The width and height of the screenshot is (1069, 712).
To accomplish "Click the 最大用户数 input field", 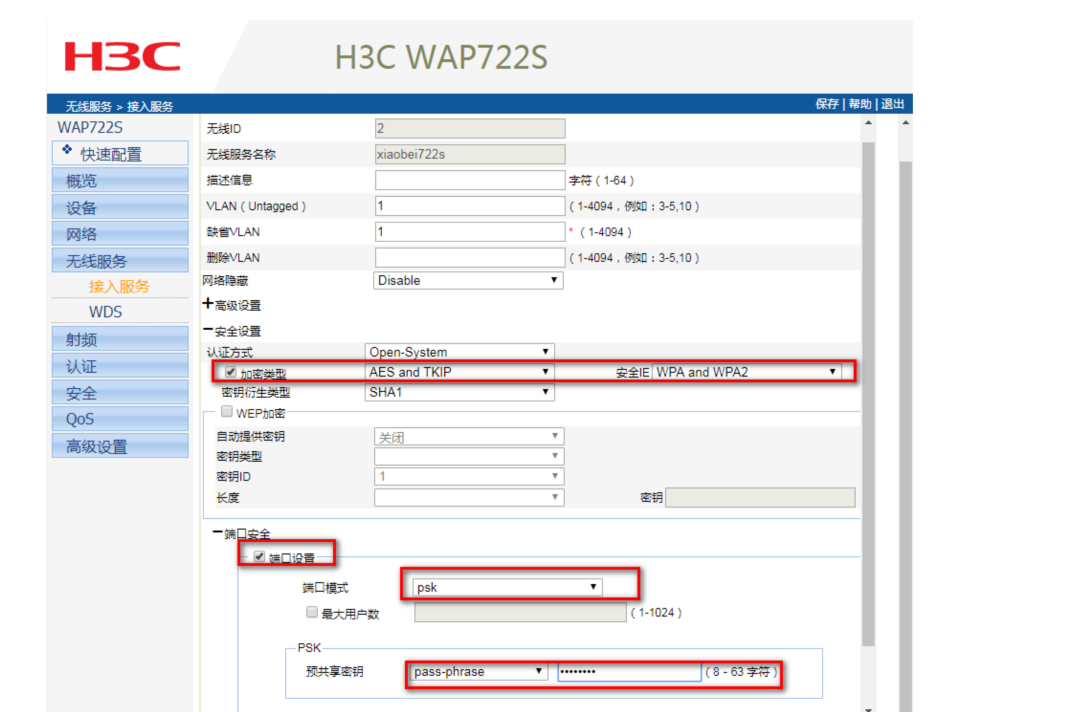I will click(x=520, y=612).
